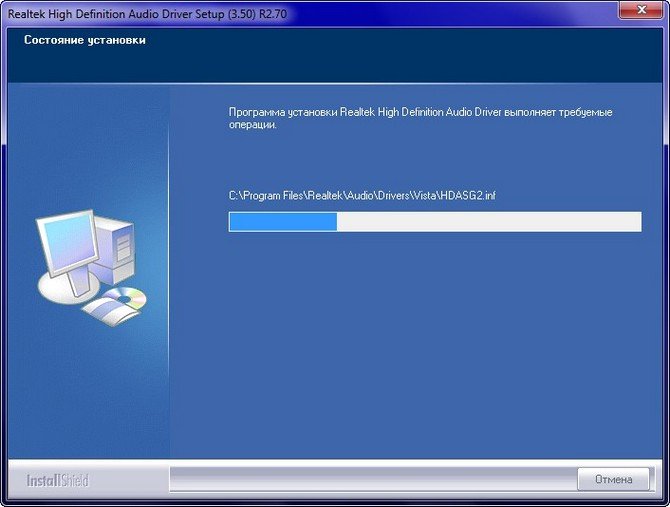The width and height of the screenshot is (670, 507).
Task: Click the left sidebar panel above the illustration
Action: click(x=88, y=145)
